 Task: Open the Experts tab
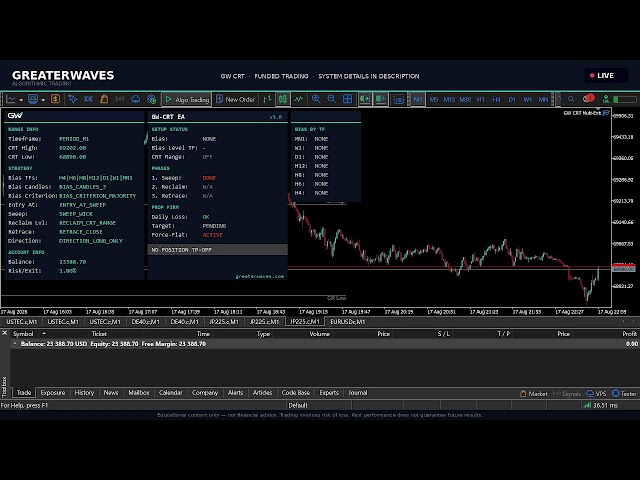(x=329, y=393)
